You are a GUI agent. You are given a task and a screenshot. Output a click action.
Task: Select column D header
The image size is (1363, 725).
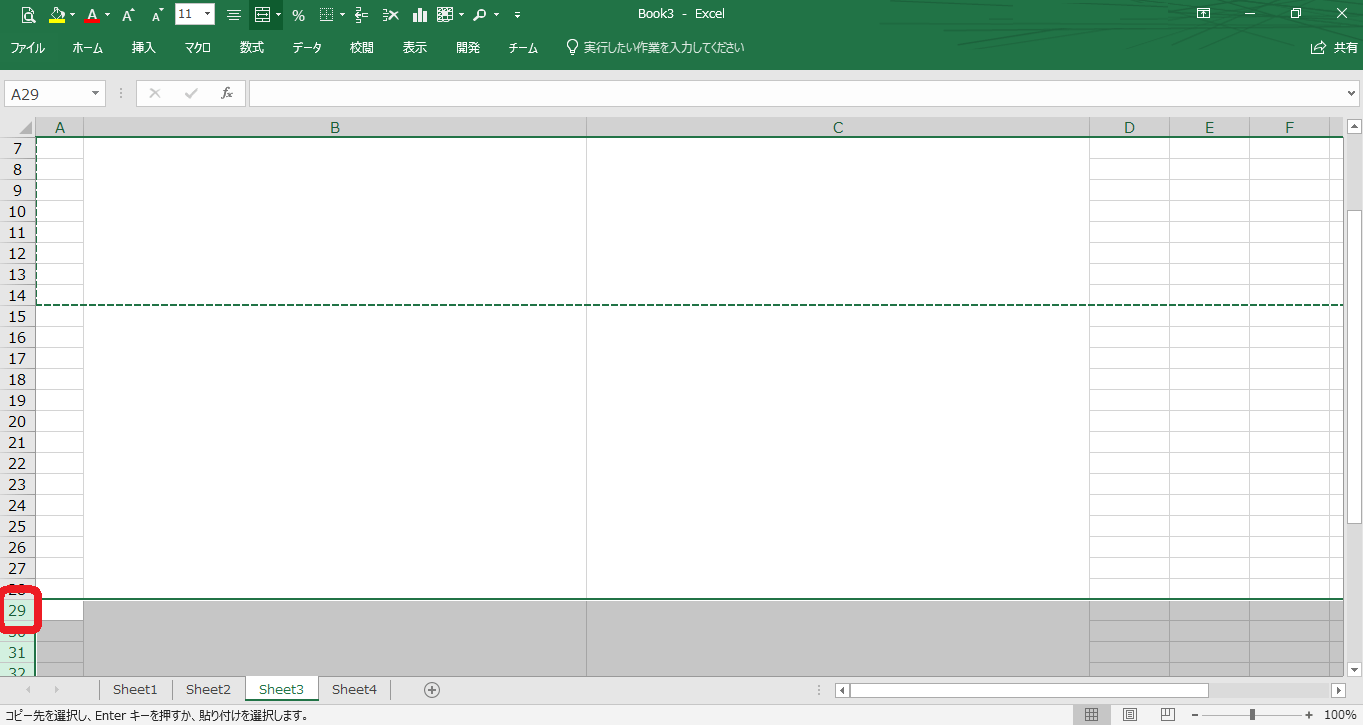(1129, 127)
